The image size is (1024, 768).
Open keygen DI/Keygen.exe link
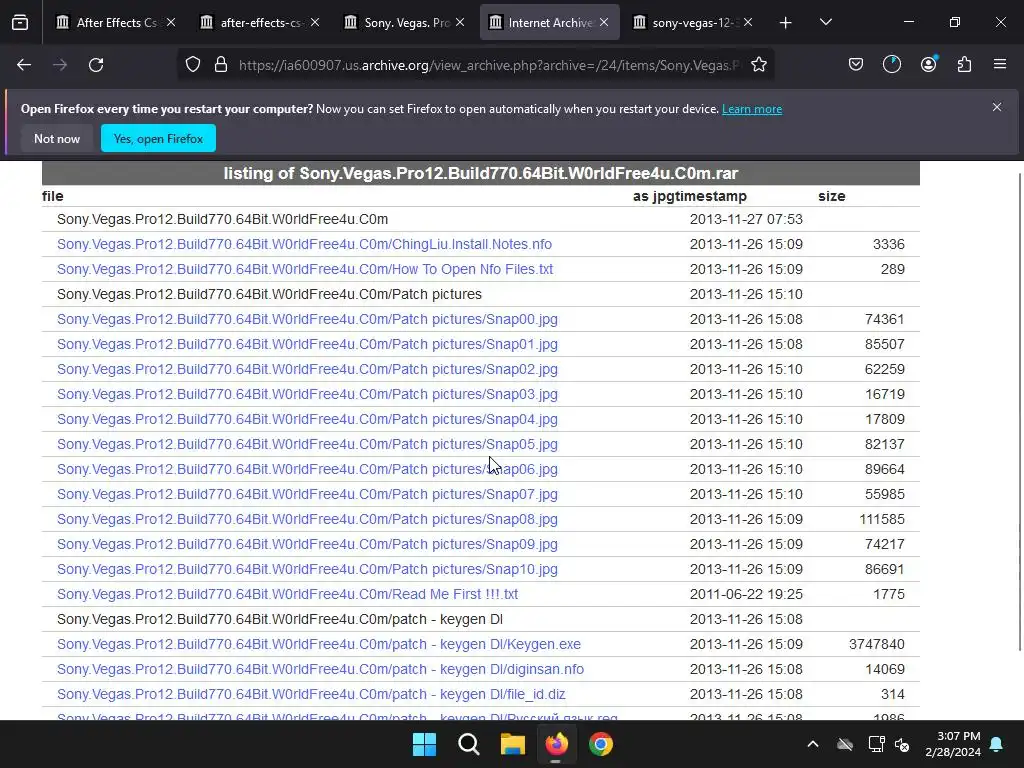tap(319, 644)
